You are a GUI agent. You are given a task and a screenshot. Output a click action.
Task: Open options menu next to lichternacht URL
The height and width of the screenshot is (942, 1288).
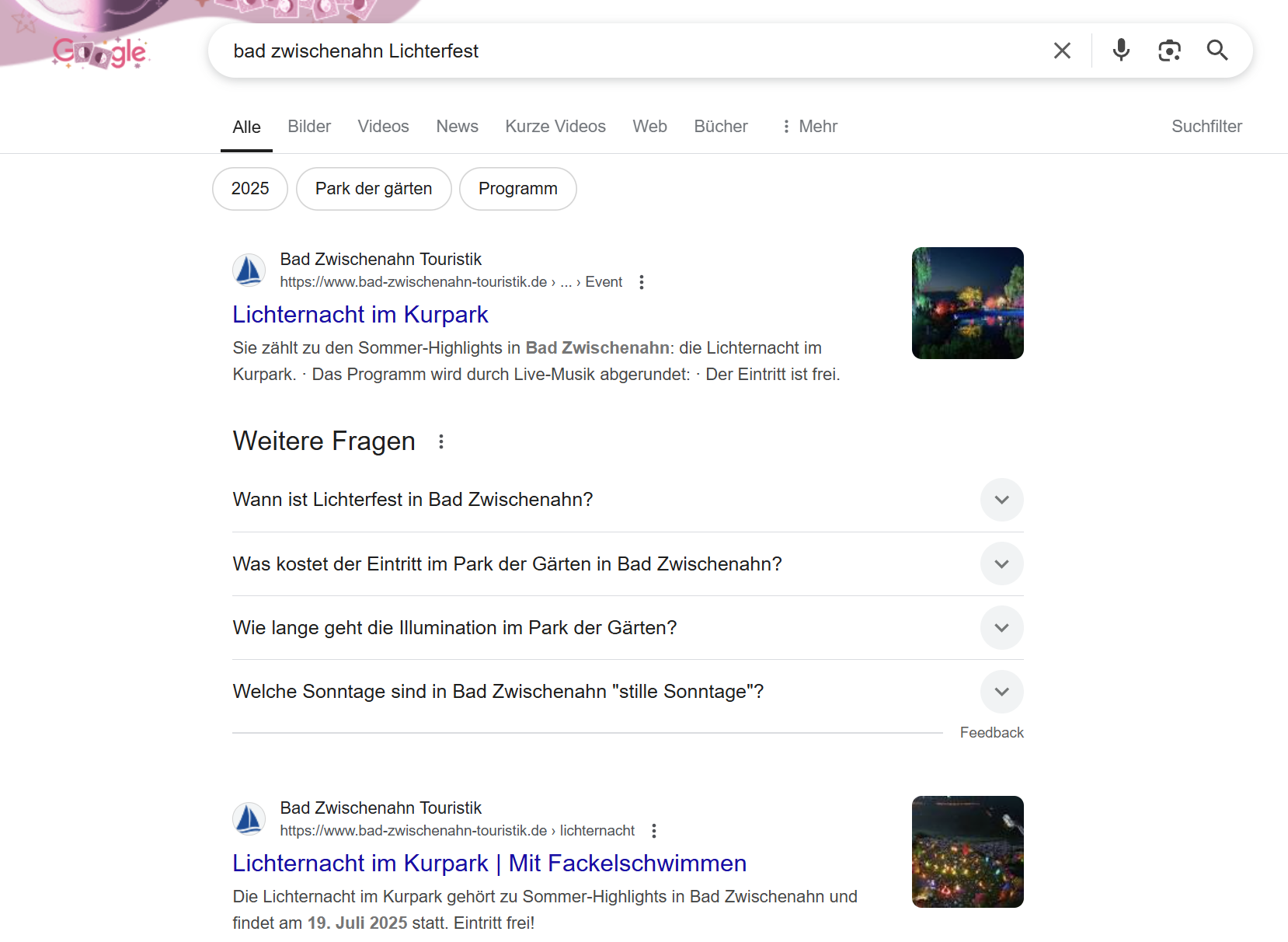tap(654, 831)
